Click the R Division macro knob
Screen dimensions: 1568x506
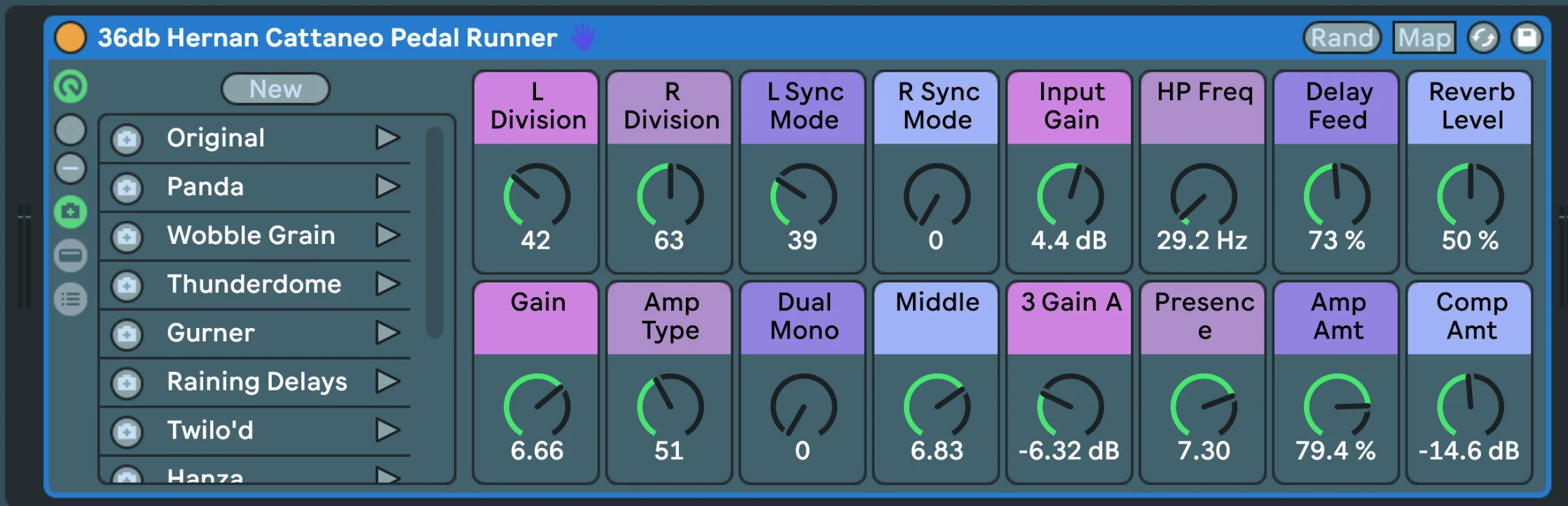tap(670, 196)
